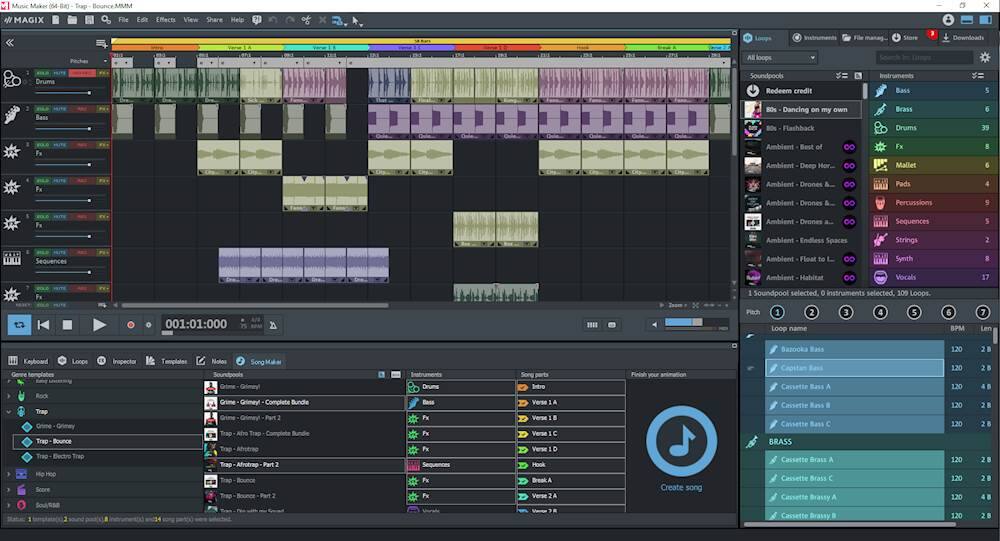The height and width of the screenshot is (541, 1000).
Task: Solo the Bass track
Action: [42, 107]
